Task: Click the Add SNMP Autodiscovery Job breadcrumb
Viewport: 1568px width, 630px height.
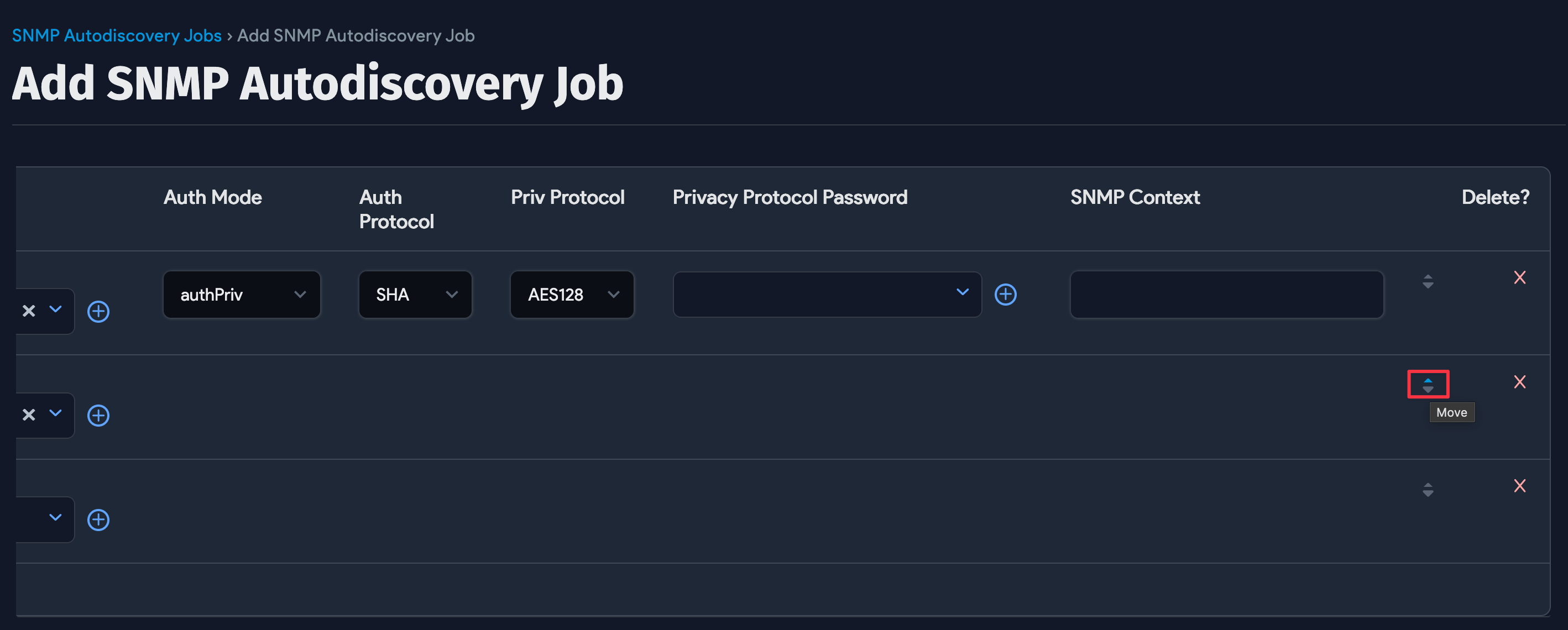Action: [356, 35]
